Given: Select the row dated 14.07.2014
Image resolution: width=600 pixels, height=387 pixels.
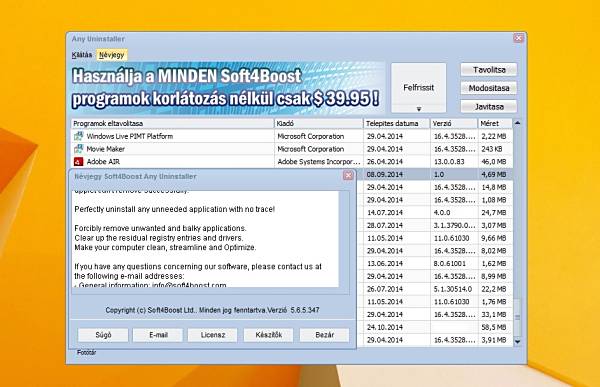Looking at the screenshot, I should pos(435,212).
